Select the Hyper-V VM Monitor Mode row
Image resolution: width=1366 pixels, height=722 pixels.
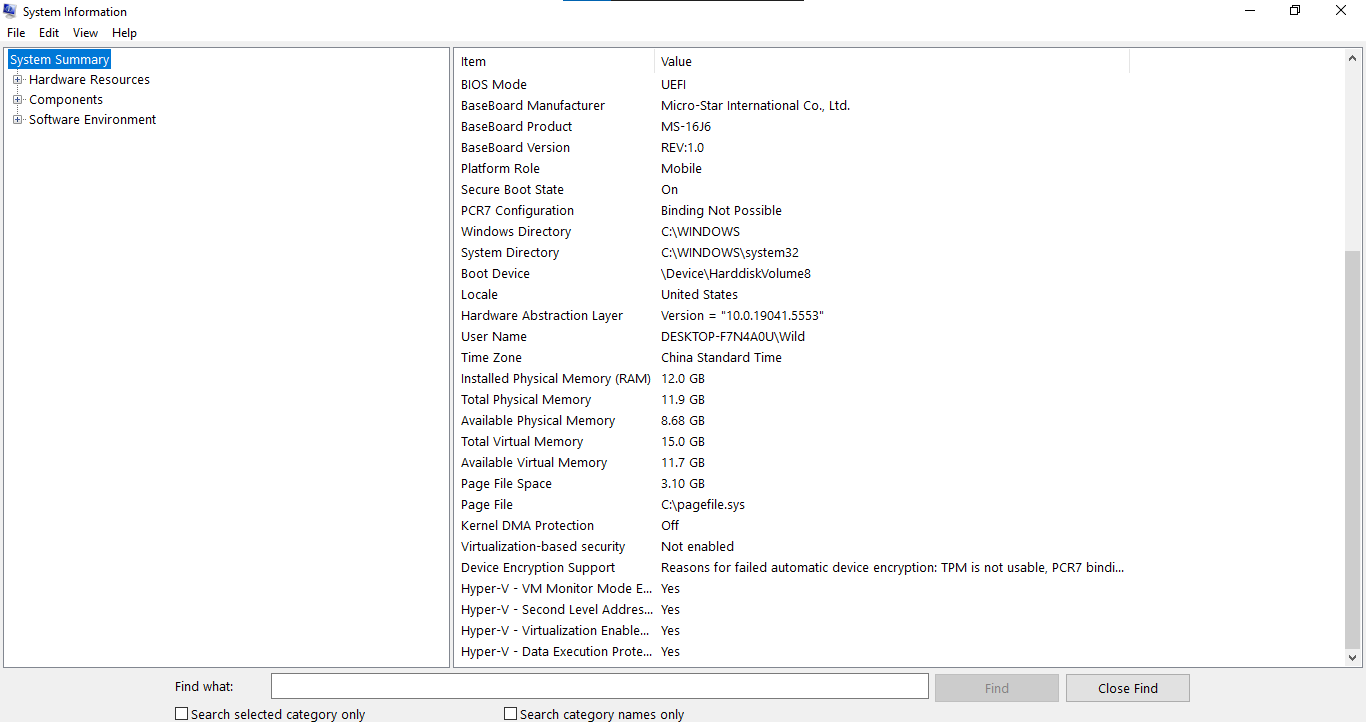[792, 589]
